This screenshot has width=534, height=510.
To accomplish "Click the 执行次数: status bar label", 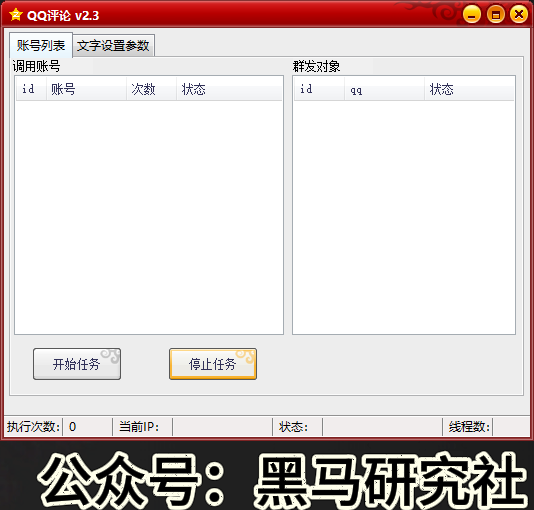I will (x=33, y=427).
